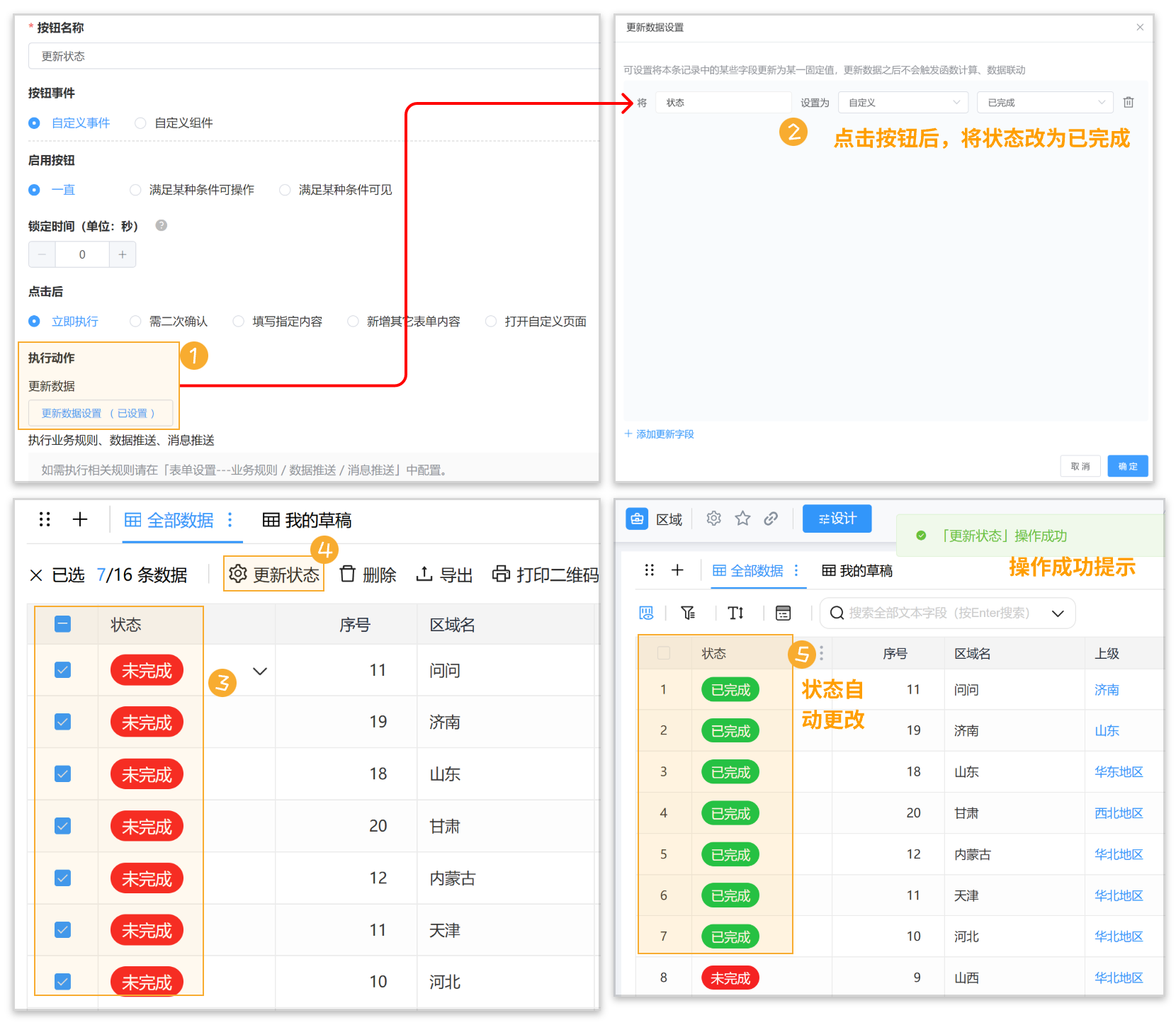
Task: Expand the 已完成 value dropdown
Action: click(1044, 103)
